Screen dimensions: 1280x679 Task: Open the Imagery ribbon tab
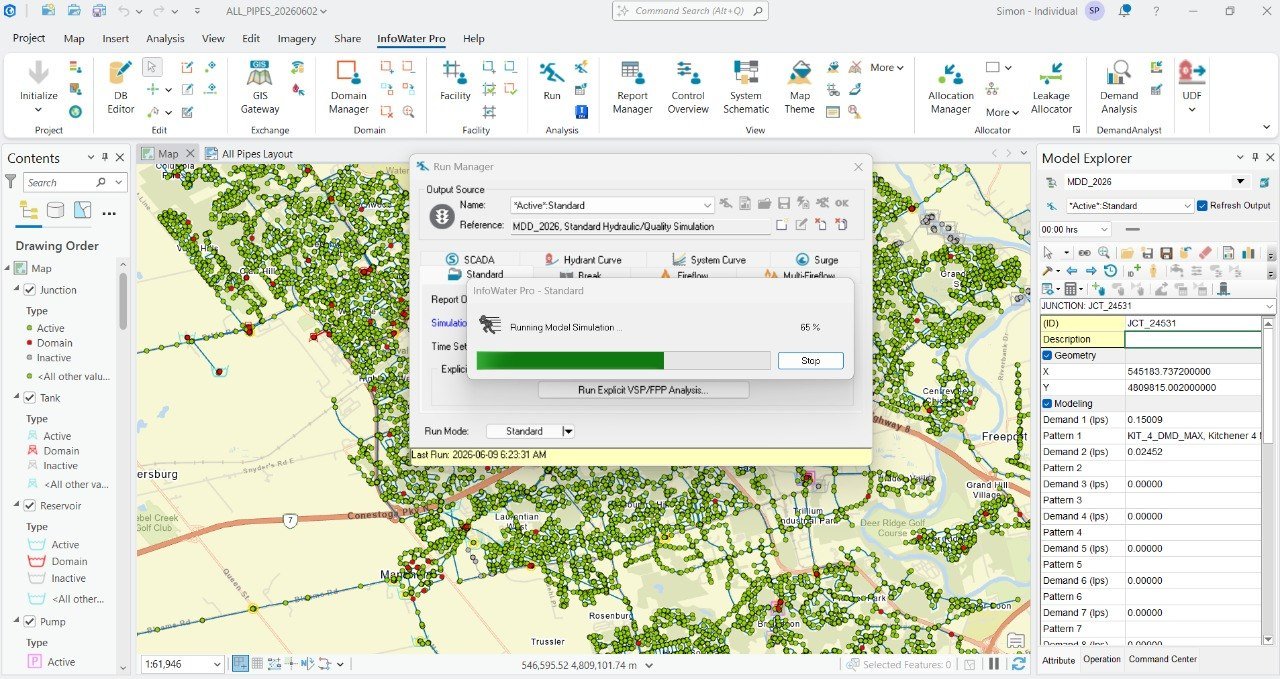[x=296, y=38]
